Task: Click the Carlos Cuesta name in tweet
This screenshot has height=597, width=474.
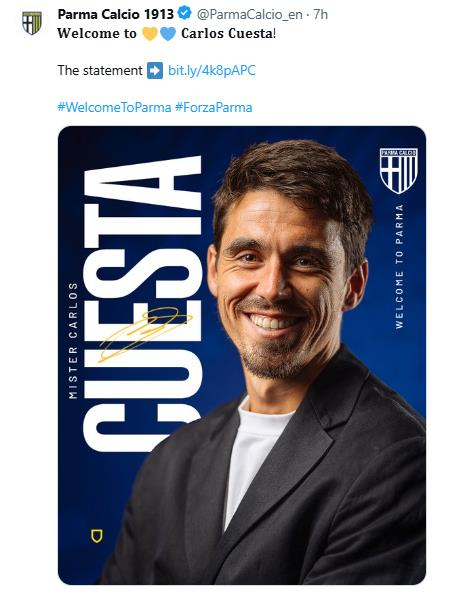Action: [x=228, y=34]
